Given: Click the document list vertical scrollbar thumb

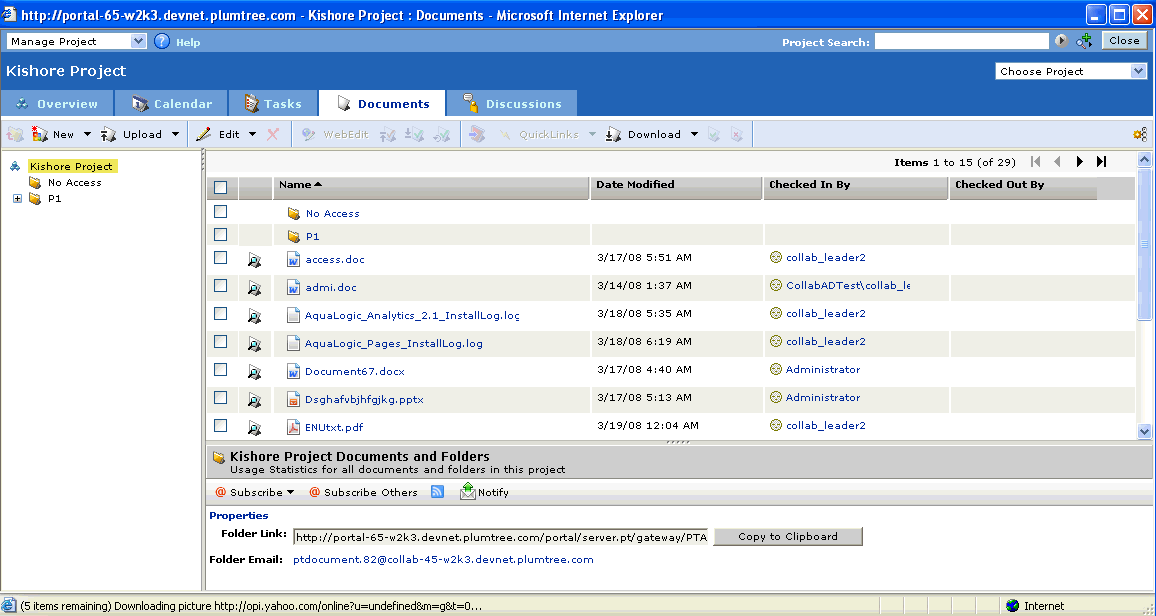Looking at the screenshot, I should click(x=1144, y=243).
